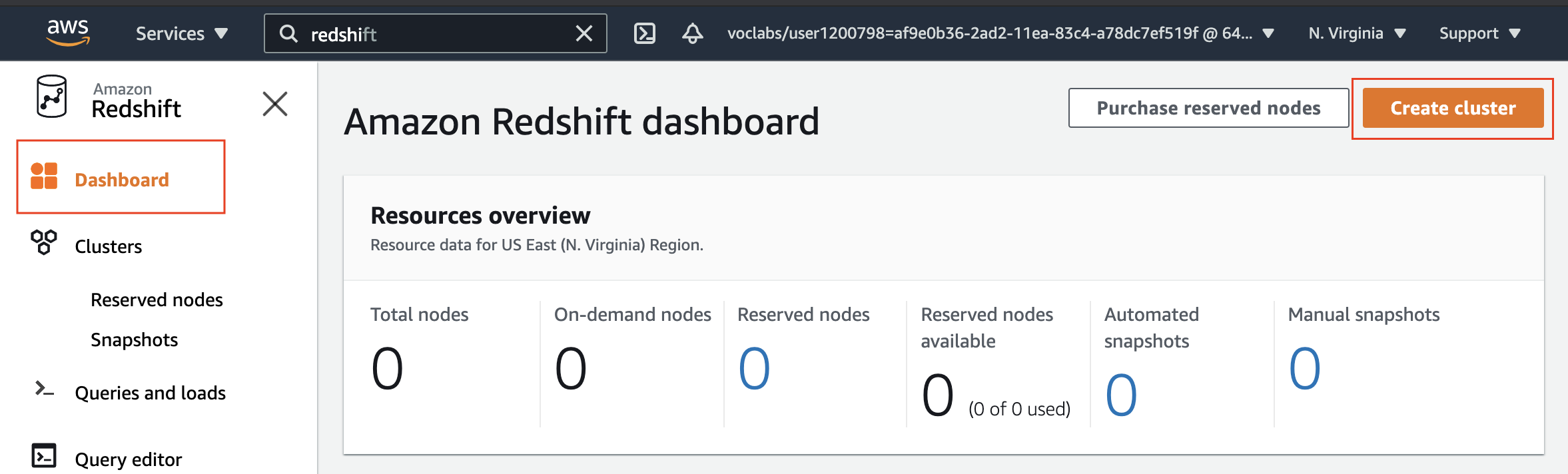This screenshot has height=474, width=1568.
Task: Open the voclabs account dropdown
Action: [1000, 33]
